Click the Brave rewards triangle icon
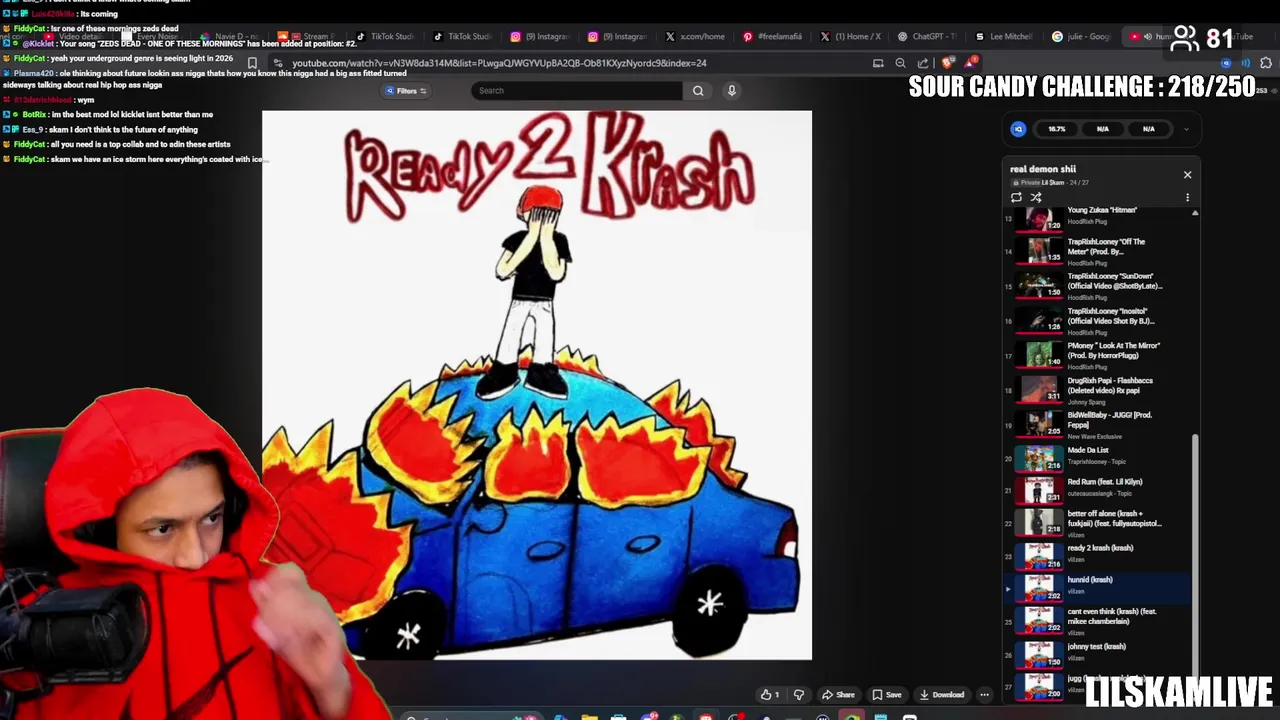This screenshot has height=720, width=1280. (970, 63)
